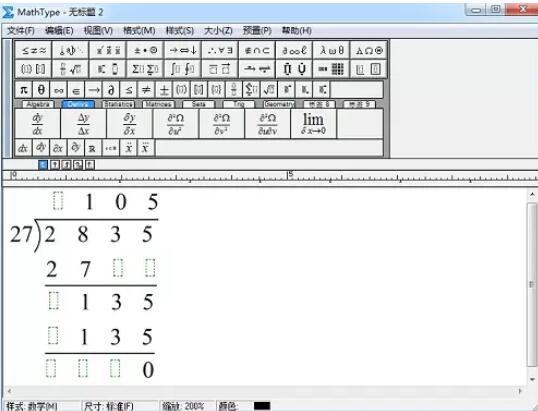
Task: Insert the plus-minus symbol
Action: 164,90
